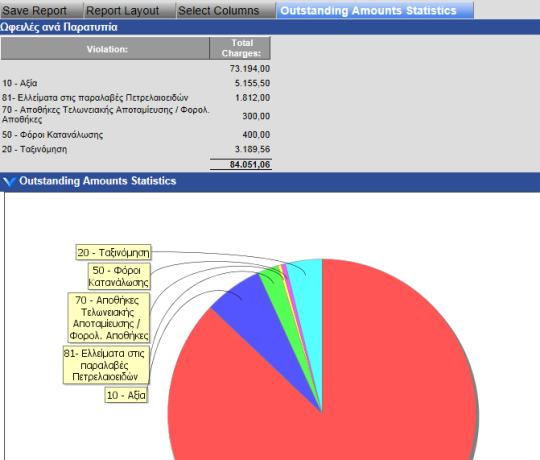This screenshot has height=460, width=540.
Task: Click the 73.194,00 amount cell
Action: click(x=250, y=69)
